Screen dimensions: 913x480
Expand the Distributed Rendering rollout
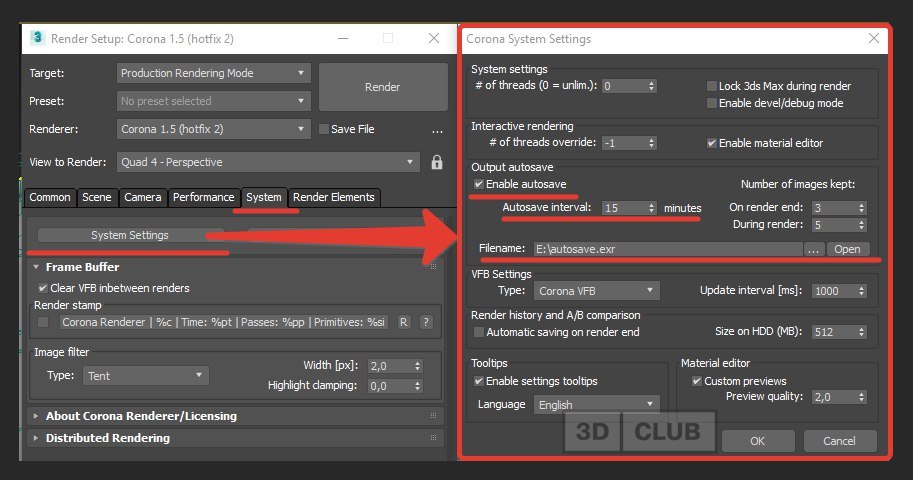pos(36,437)
